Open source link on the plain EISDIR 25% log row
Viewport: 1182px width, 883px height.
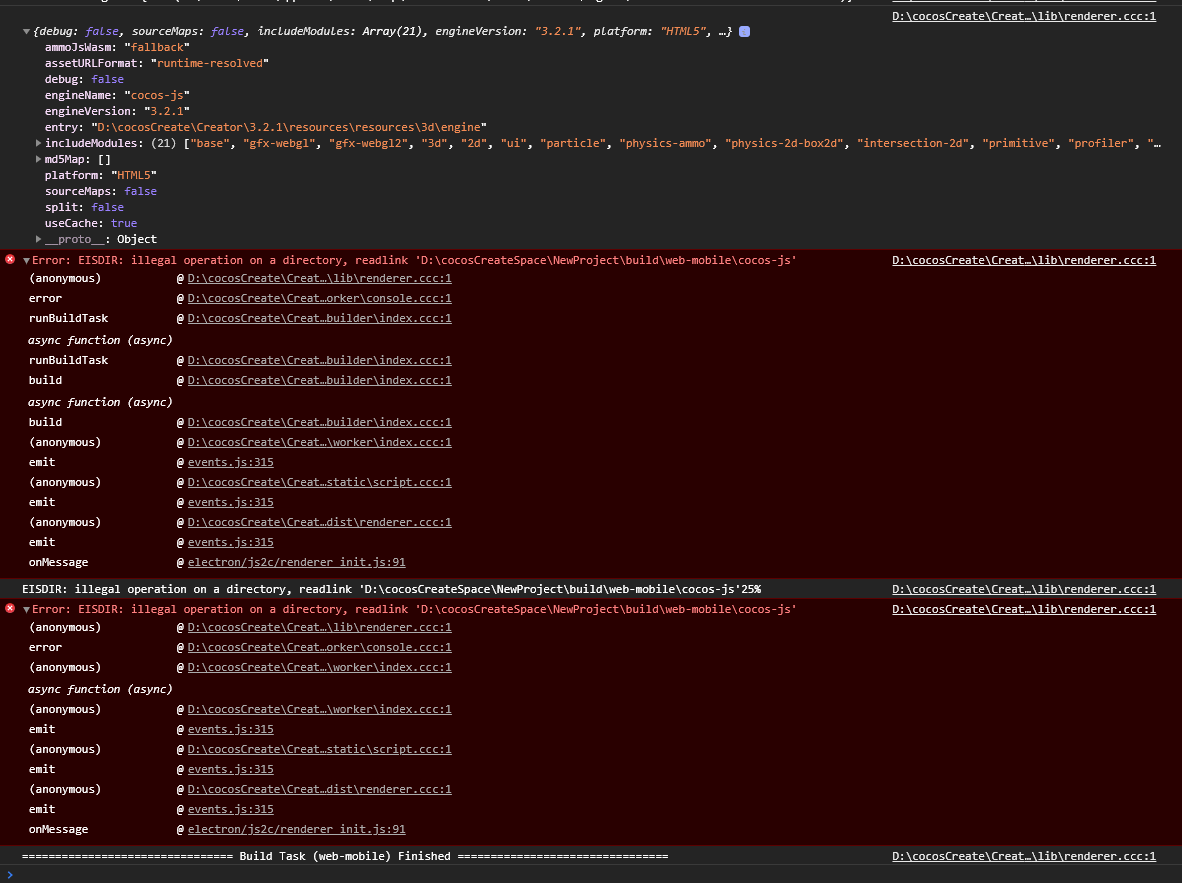click(x=1024, y=590)
